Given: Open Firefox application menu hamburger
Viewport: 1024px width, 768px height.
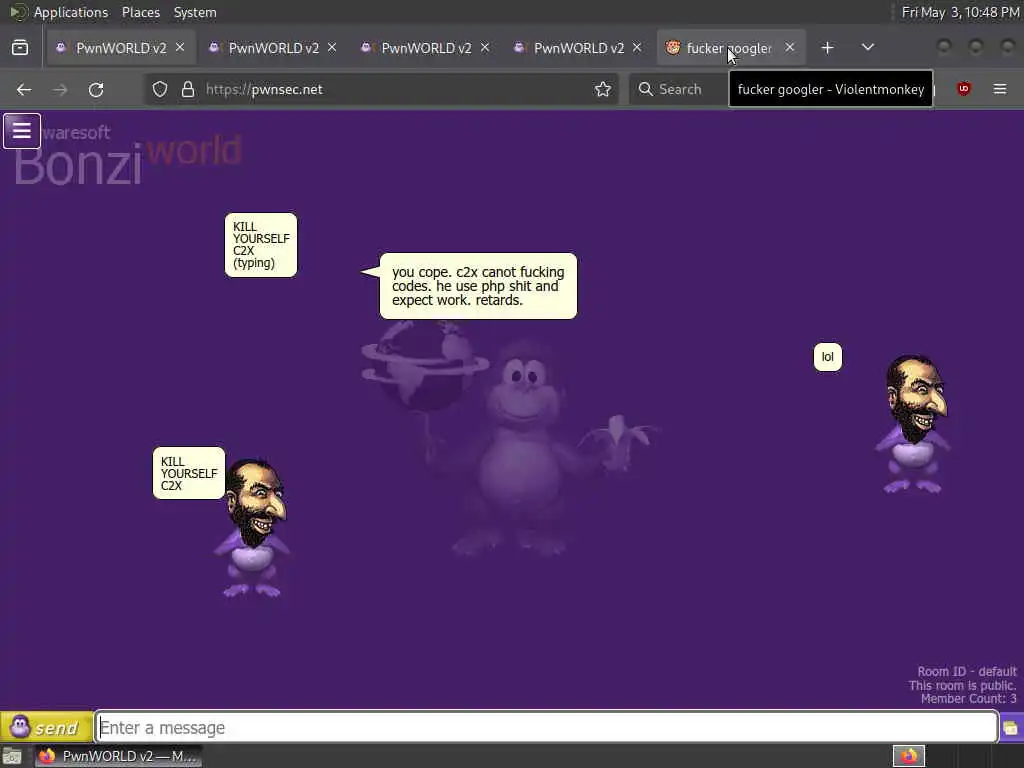Looking at the screenshot, I should coord(1000,89).
